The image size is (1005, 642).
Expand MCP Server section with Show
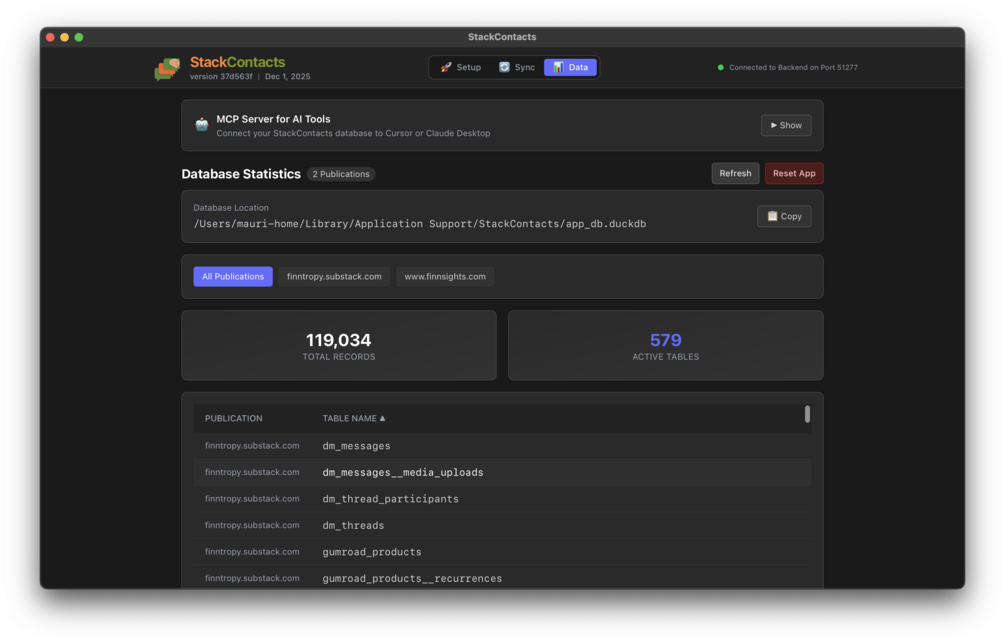coord(786,126)
